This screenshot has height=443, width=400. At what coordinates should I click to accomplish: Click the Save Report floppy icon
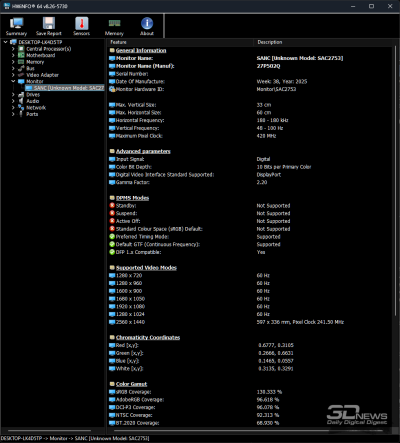point(49,23)
